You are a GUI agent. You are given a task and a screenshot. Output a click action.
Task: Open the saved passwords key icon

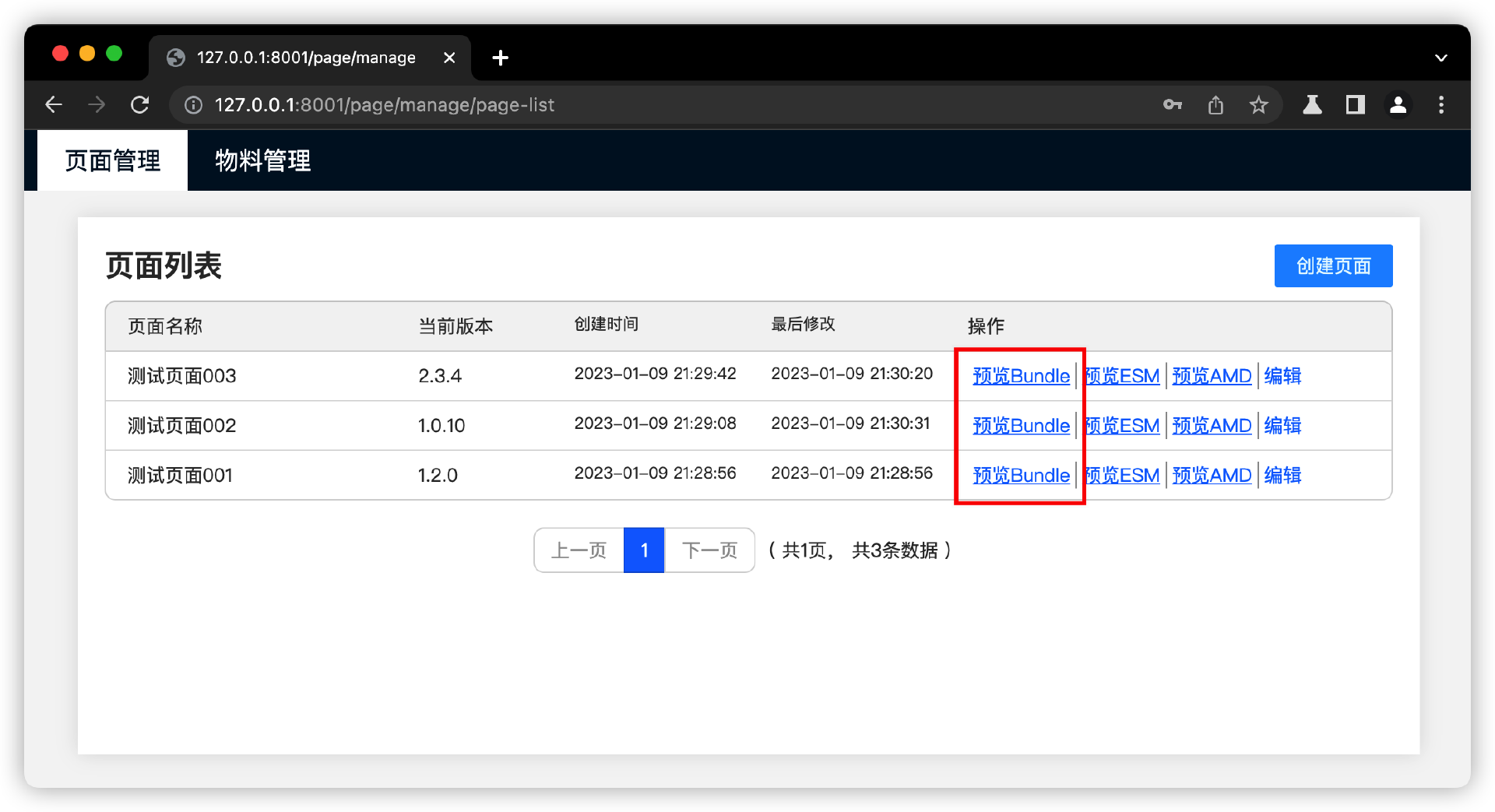pyautogui.click(x=1172, y=105)
